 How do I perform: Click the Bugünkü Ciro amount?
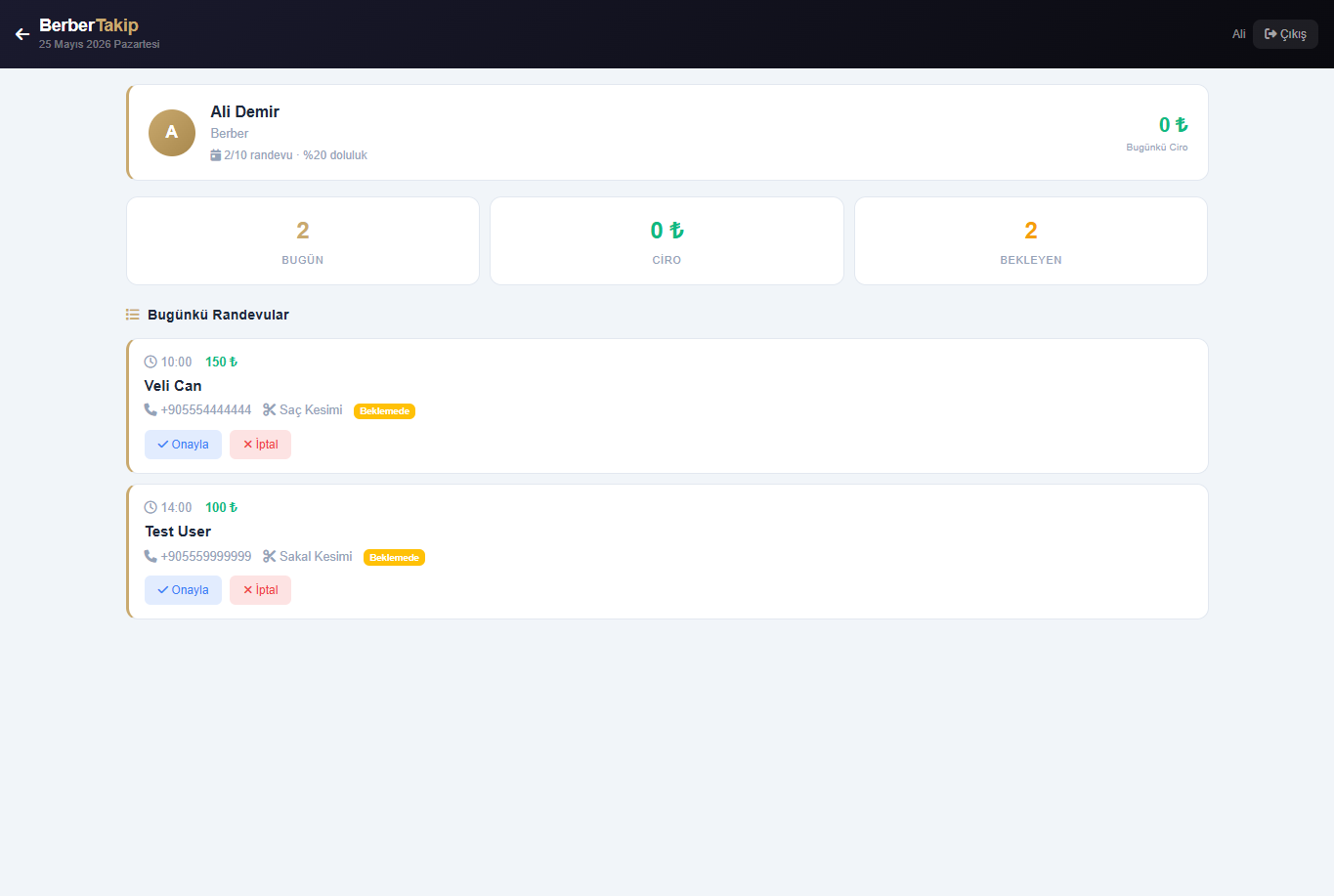point(1173,125)
